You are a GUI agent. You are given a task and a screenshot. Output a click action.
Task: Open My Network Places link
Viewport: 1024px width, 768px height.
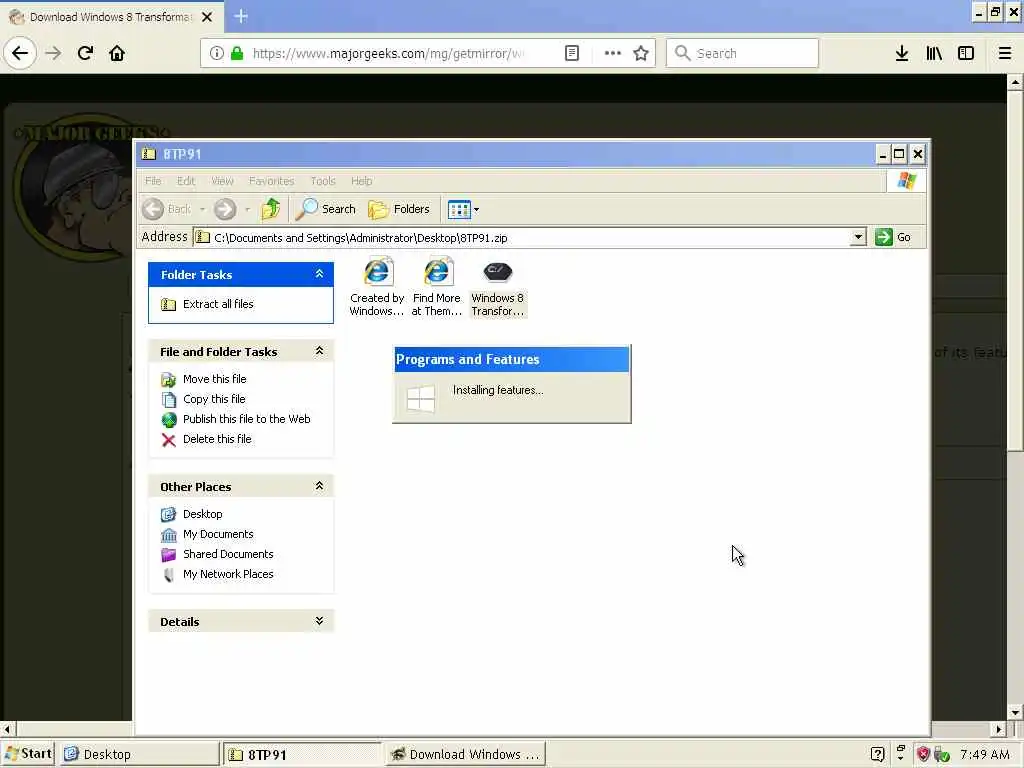[x=228, y=574]
